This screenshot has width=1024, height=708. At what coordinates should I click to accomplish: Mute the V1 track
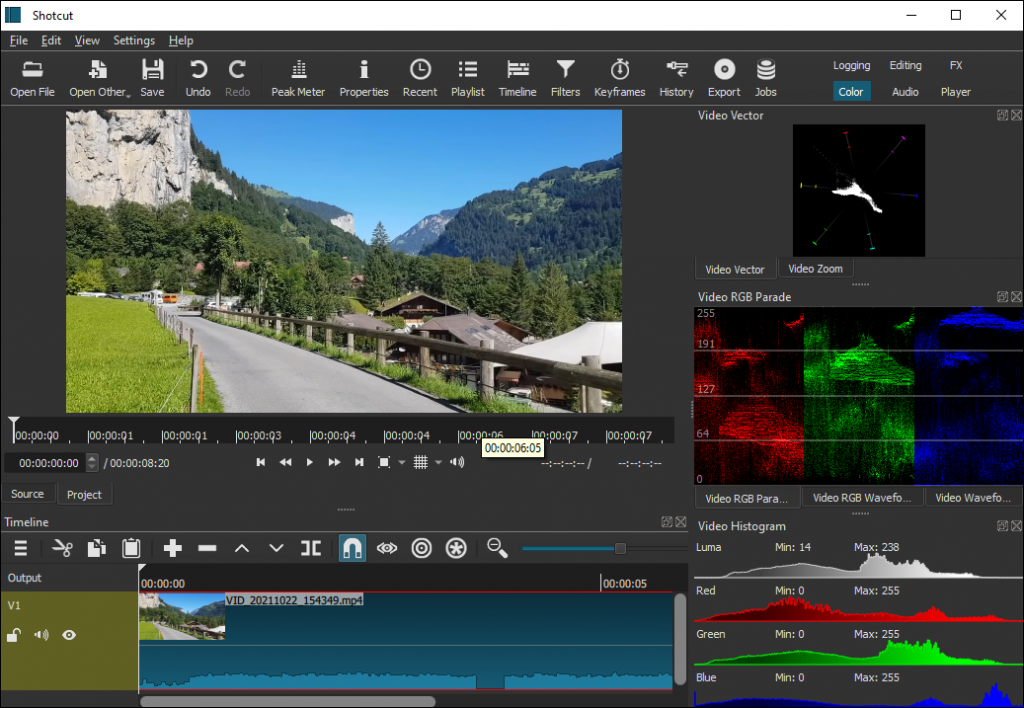pos(41,635)
